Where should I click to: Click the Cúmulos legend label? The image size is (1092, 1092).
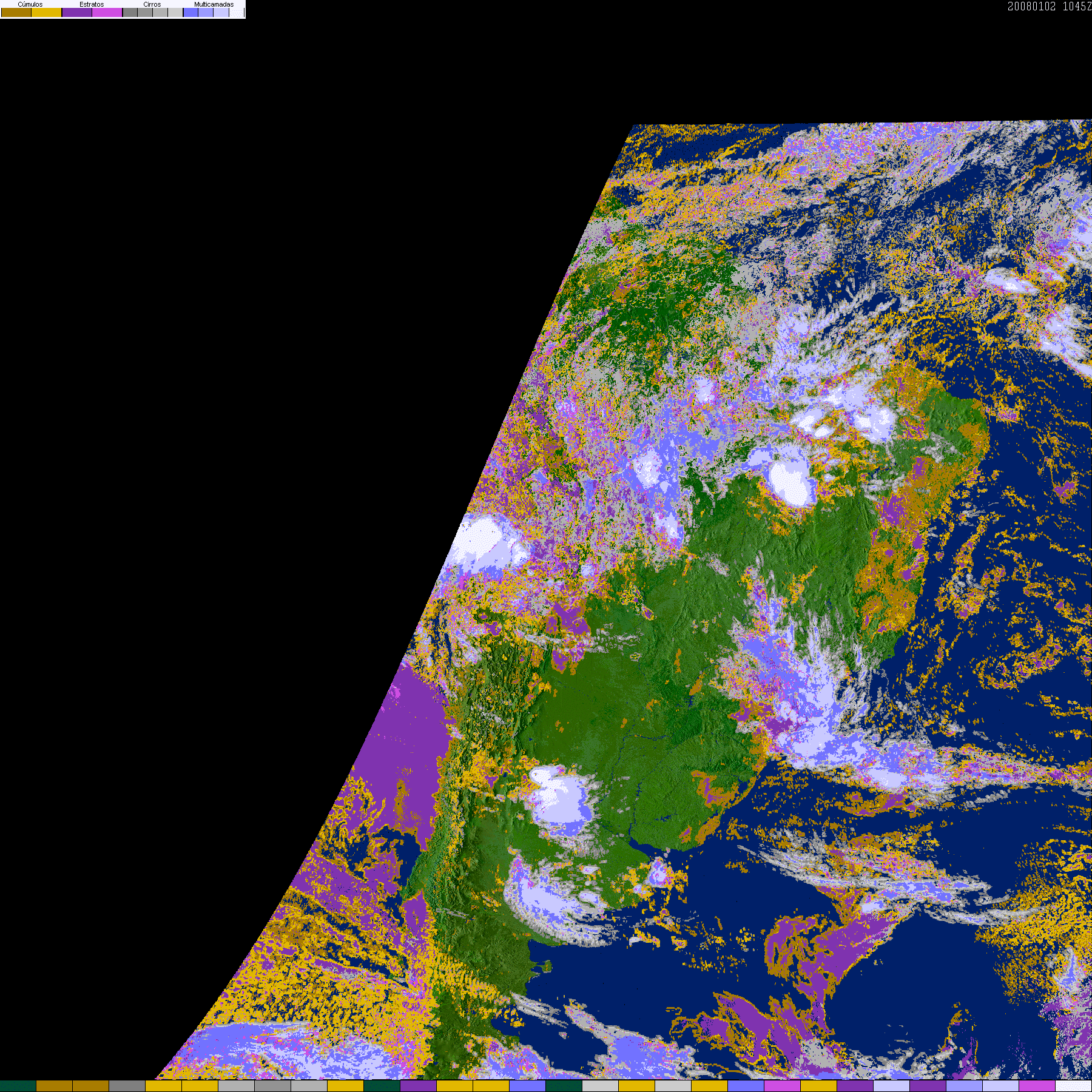[x=30, y=4]
